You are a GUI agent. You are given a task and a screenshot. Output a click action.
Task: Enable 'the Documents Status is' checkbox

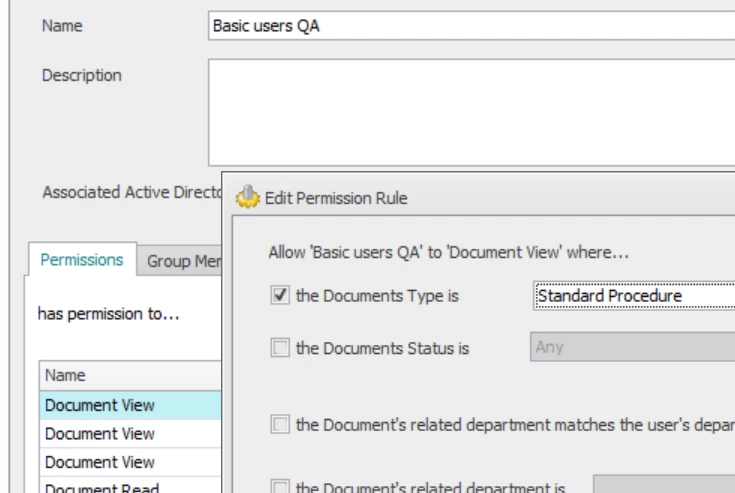280,349
